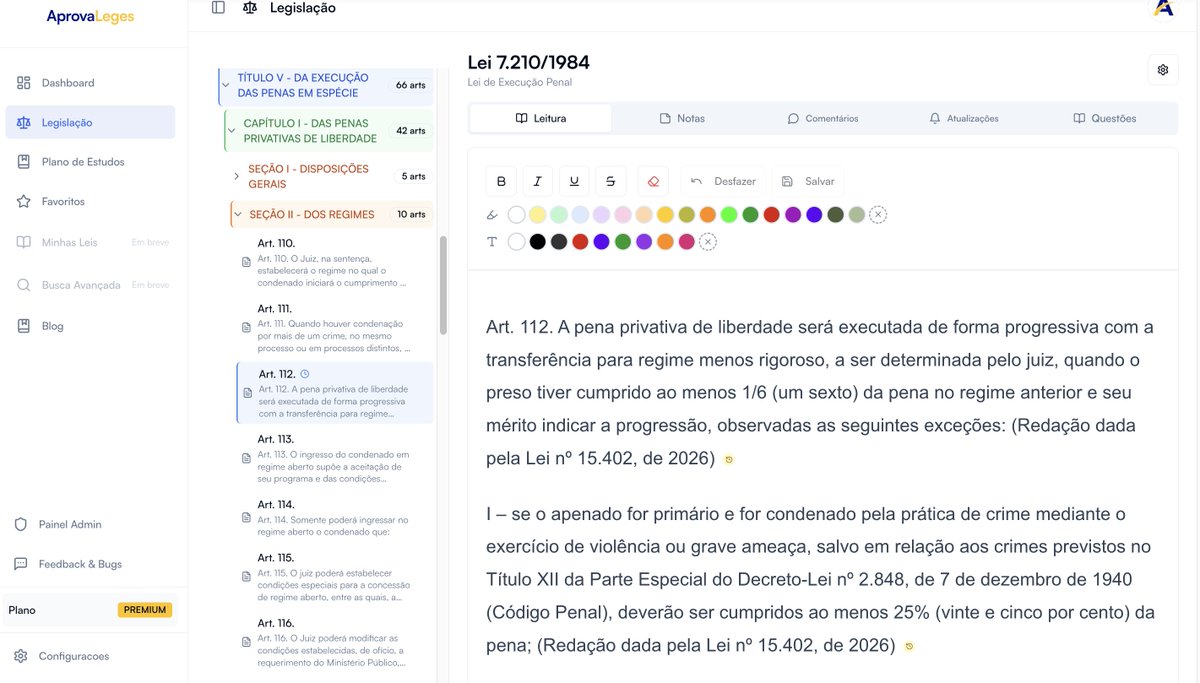Image resolution: width=1200 pixels, height=683 pixels.
Task: Click the article list scrollbar
Action: [x=443, y=284]
